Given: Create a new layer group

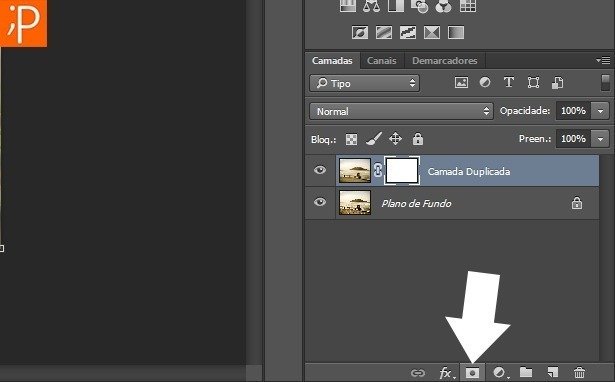Looking at the screenshot, I should [x=526, y=372].
